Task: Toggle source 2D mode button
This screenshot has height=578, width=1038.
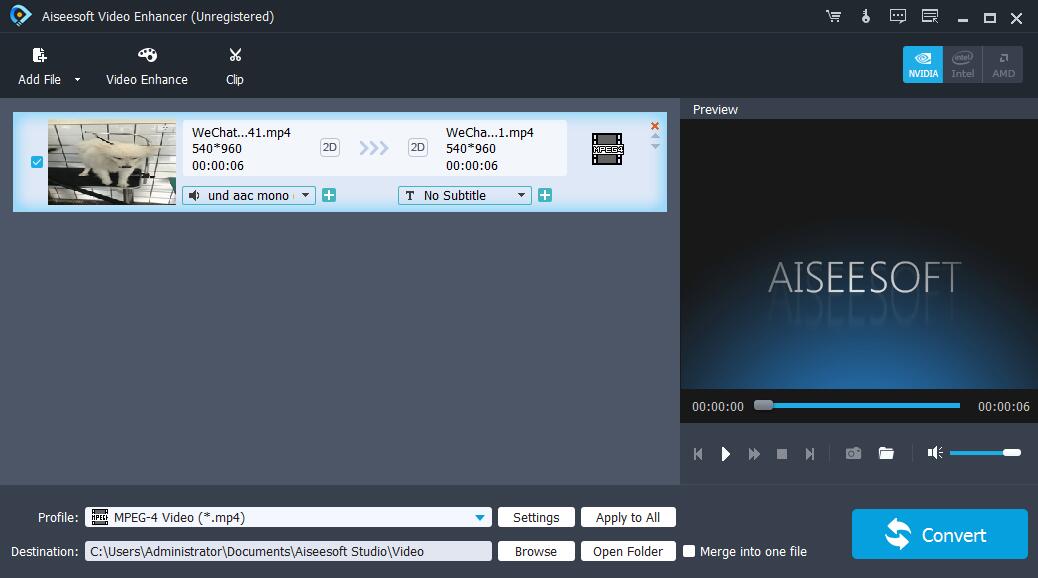Action: pos(330,147)
